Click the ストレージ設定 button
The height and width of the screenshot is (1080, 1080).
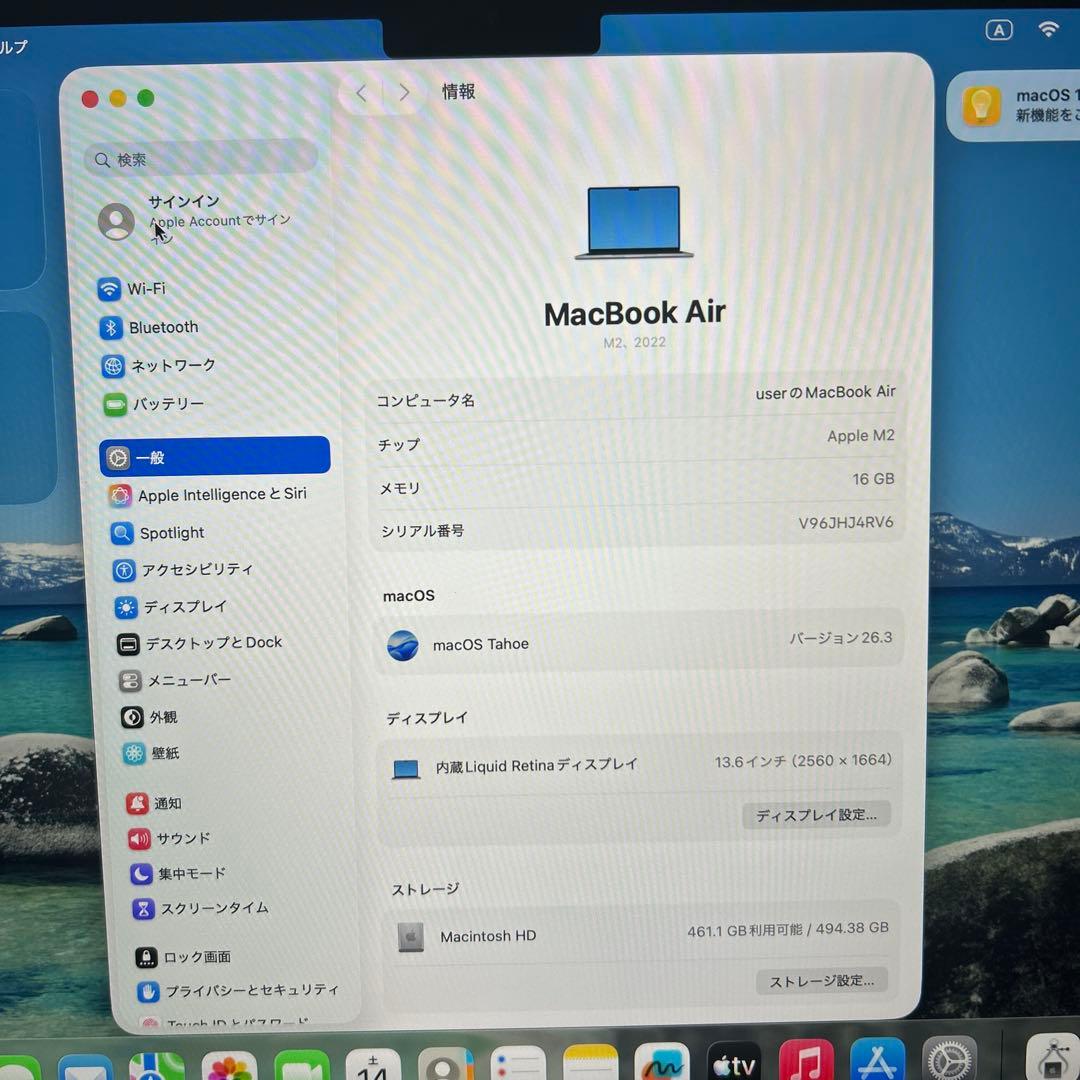click(x=821, y=980)
